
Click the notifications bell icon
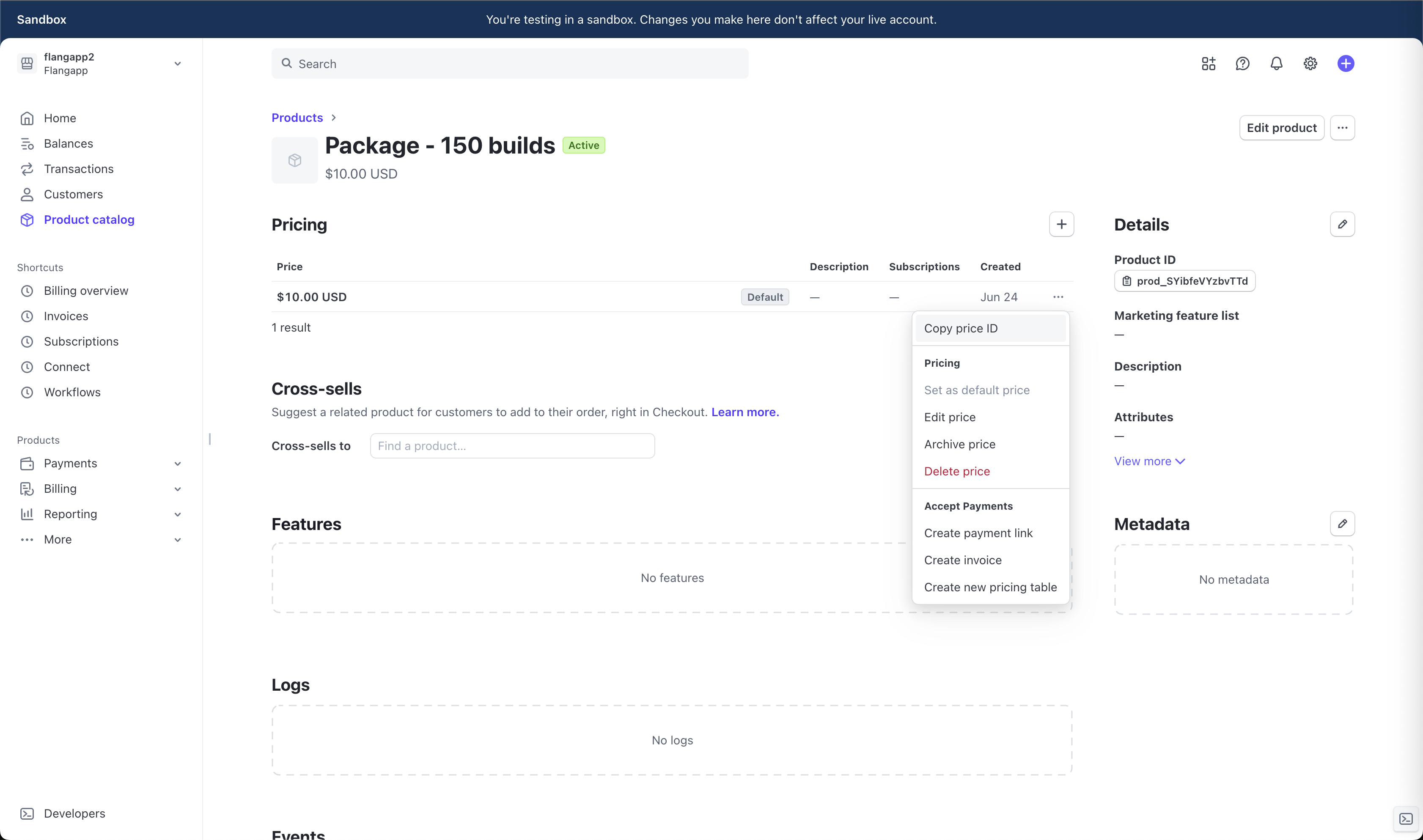point(1276,63)
